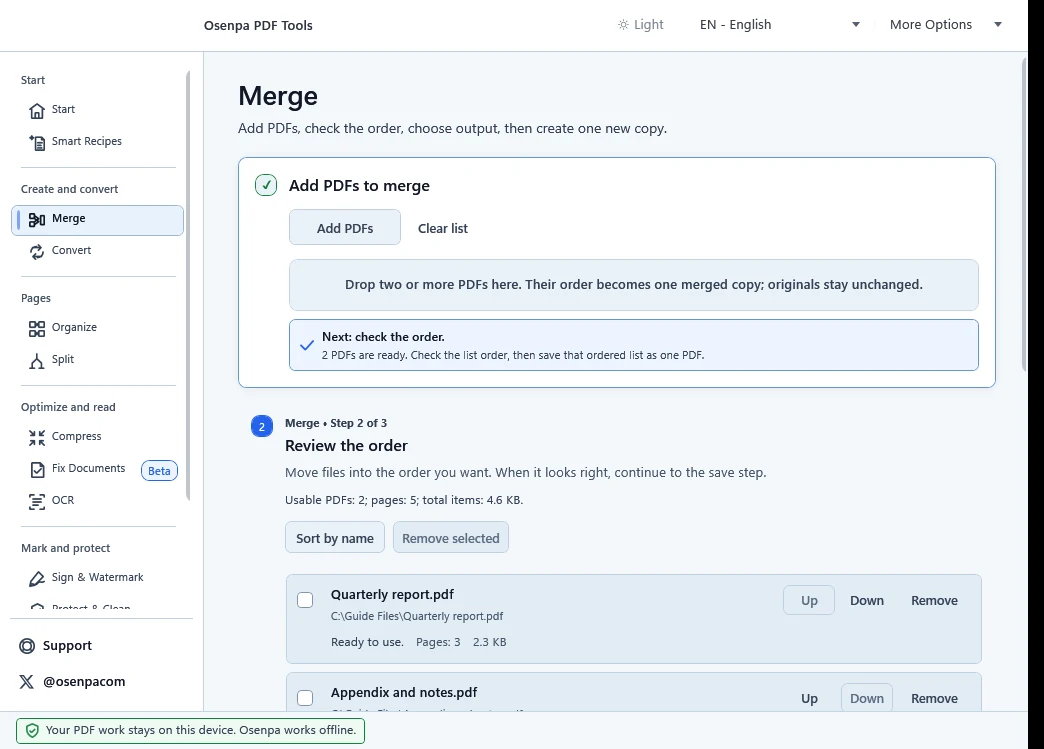Select the Split tool icon

pyautogui.click(x=37, y=361)
